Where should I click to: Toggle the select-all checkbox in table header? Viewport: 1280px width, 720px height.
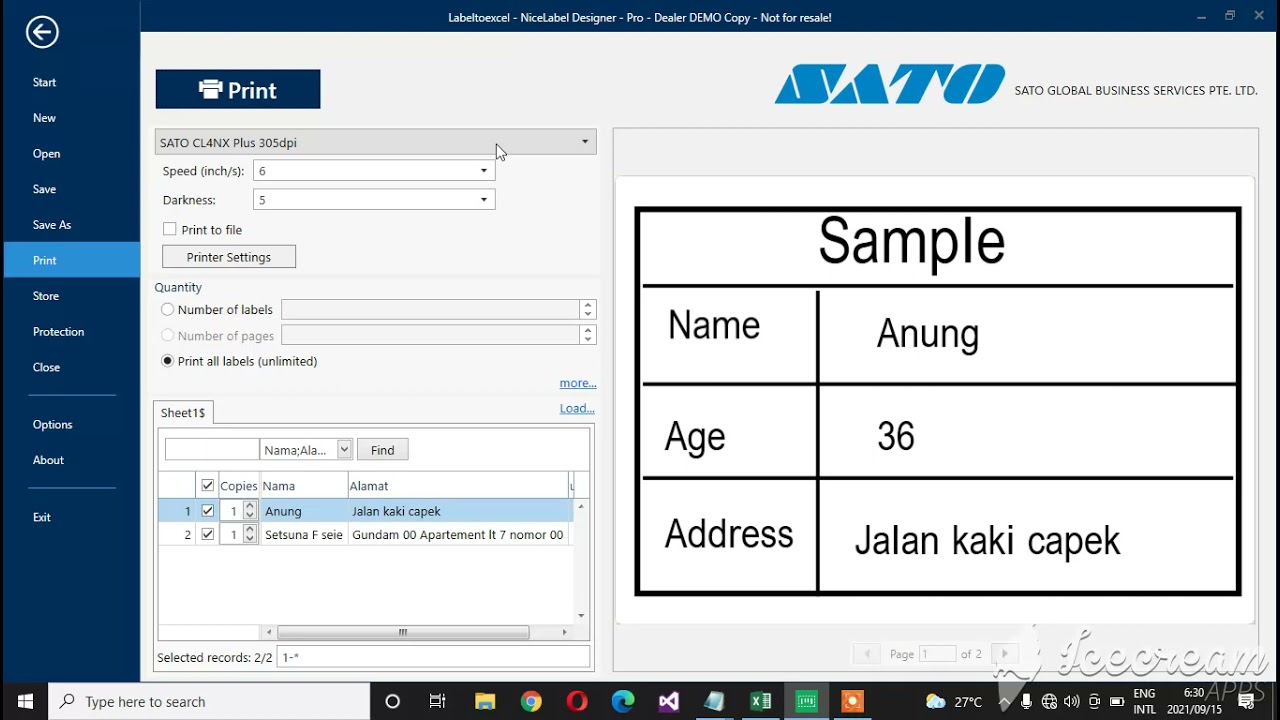coord(208,486)
